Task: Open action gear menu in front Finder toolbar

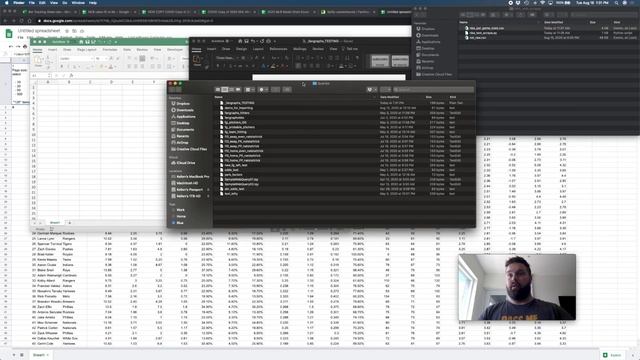Action: [263, 89]
